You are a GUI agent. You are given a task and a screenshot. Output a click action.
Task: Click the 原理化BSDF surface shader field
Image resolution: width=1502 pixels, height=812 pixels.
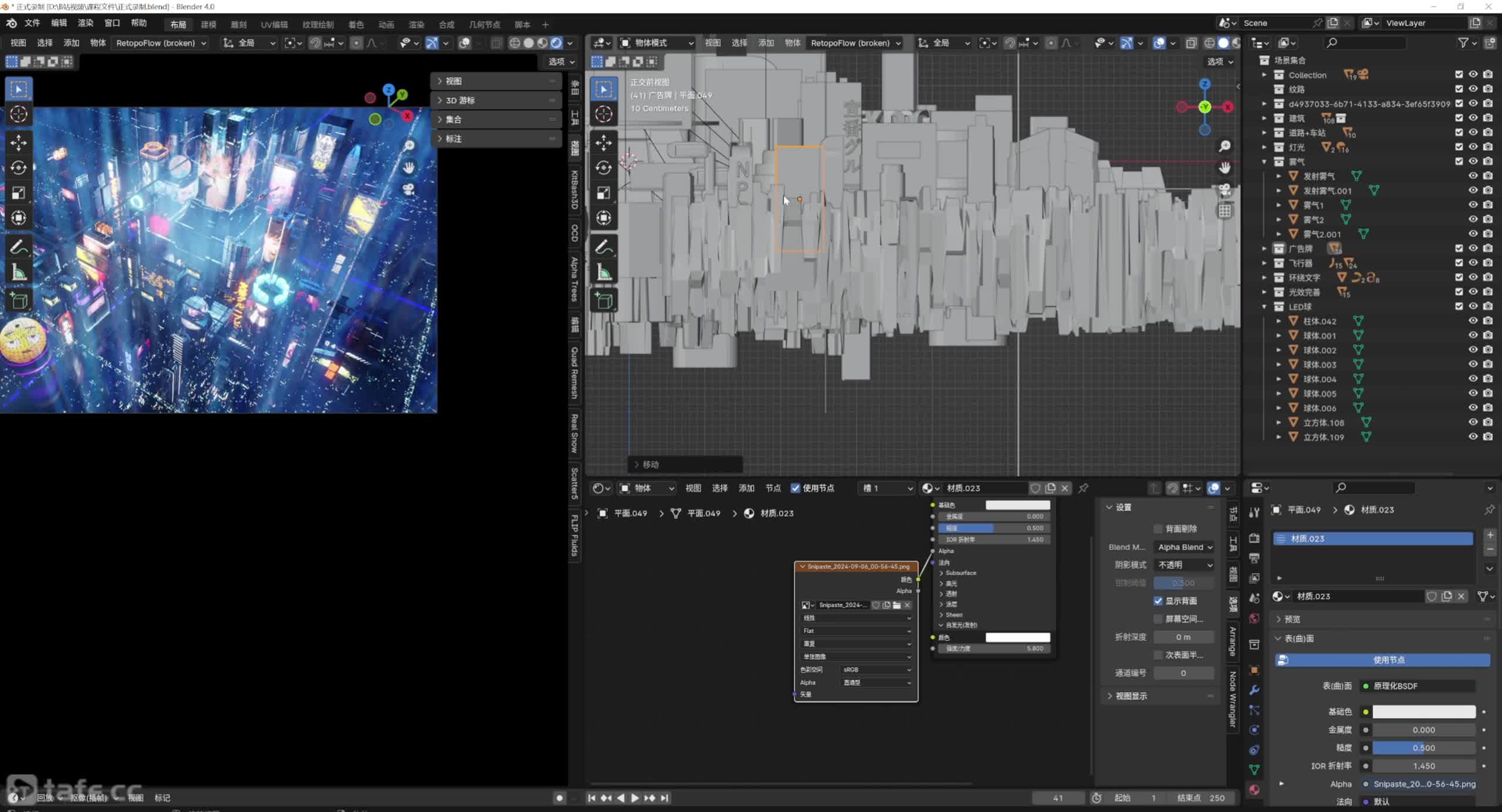tap(1418, 686)
